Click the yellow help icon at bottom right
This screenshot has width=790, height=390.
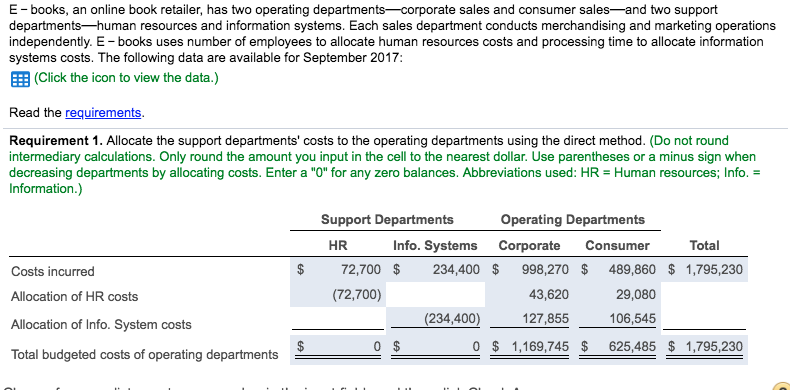click(782, 385)
